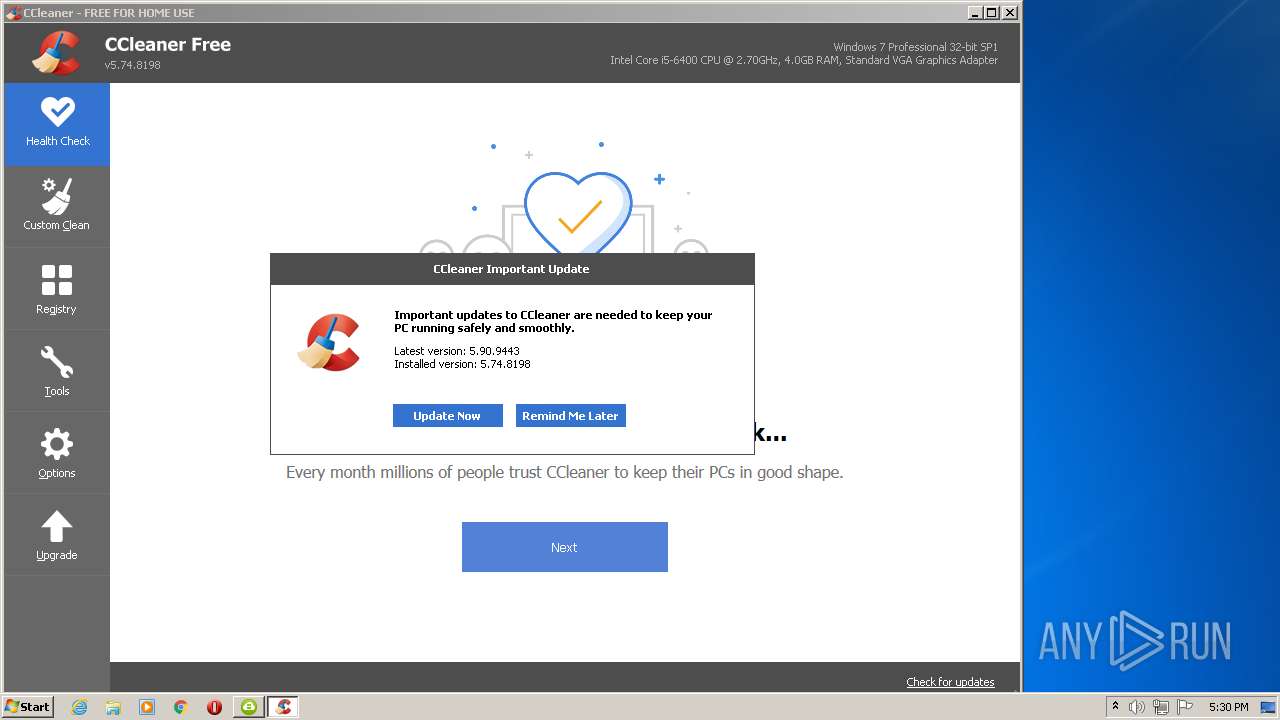
Task: Launch Internet Explorer from taskbar
Action: pos(80,707)
